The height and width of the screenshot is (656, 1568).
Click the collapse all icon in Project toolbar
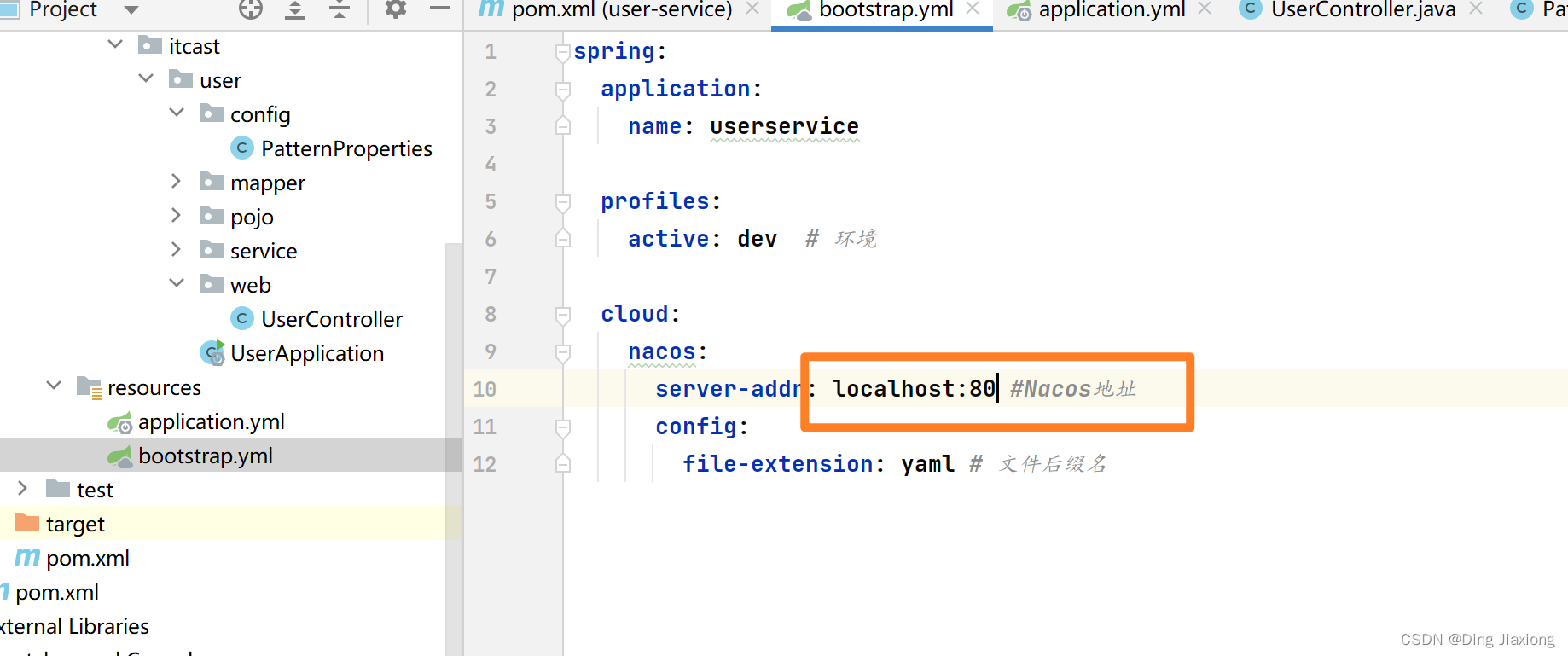340,9
